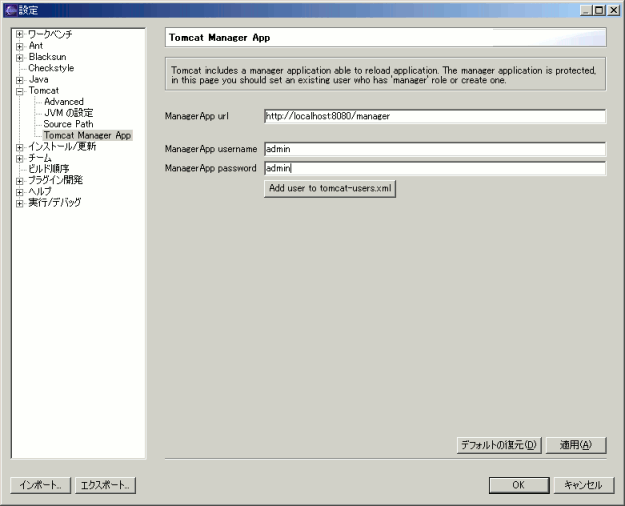Open the Advanced Tomcat settings page
This screenshot has height=506, width=625.
(x=63, y=102)
